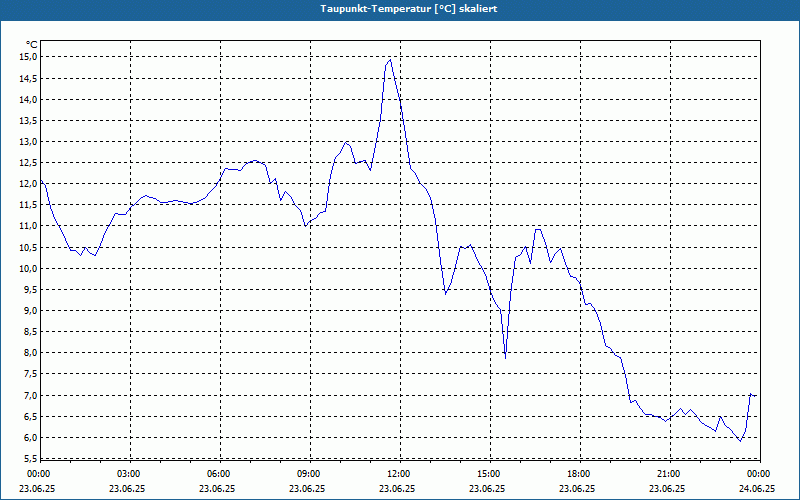Screen dimensions: 800x500
Task: Click the 21:00 time axis label
Action: click(x=669, y=474)
